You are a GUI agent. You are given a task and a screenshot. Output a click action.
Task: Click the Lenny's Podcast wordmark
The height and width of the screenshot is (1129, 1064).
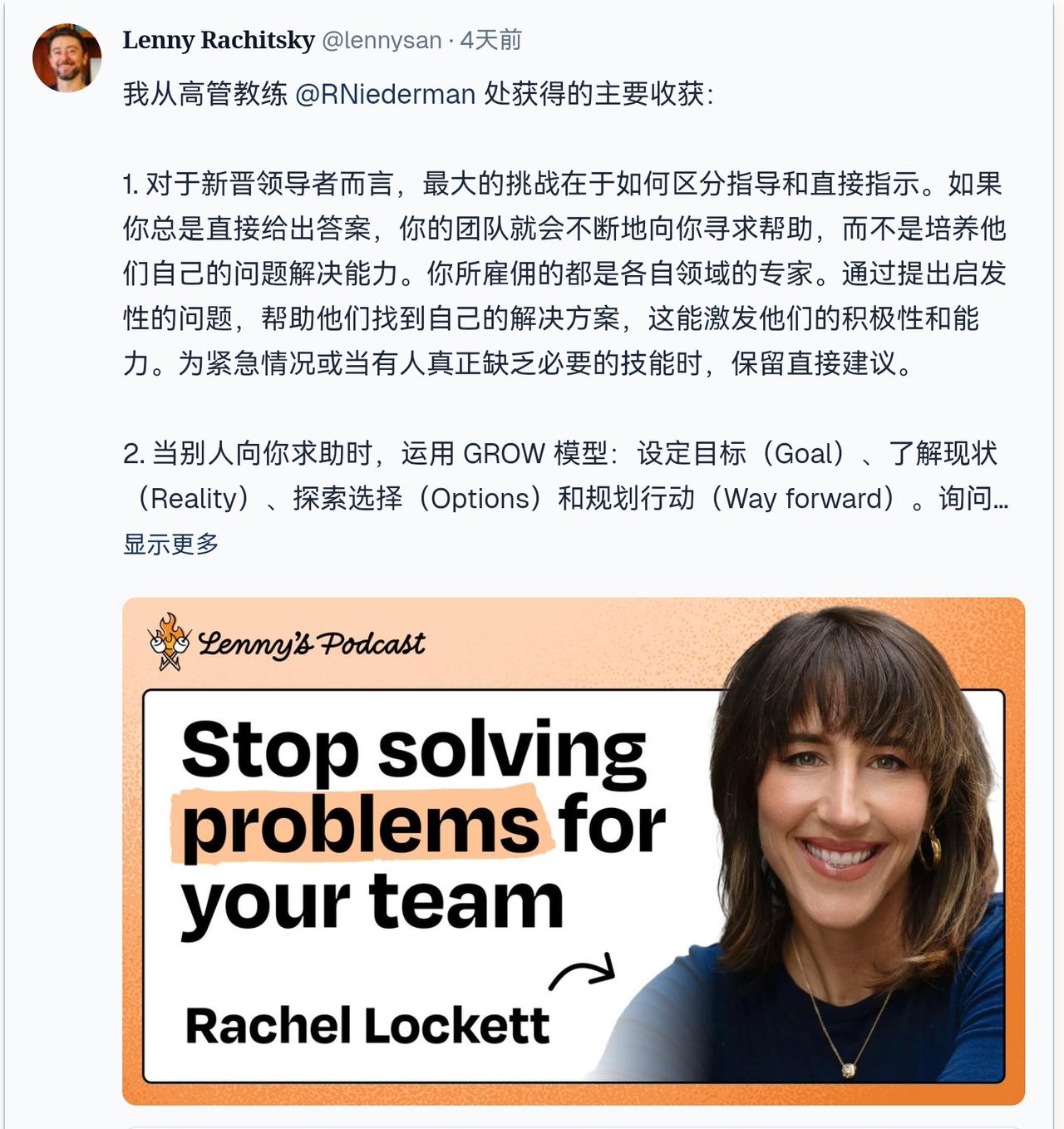312,643
